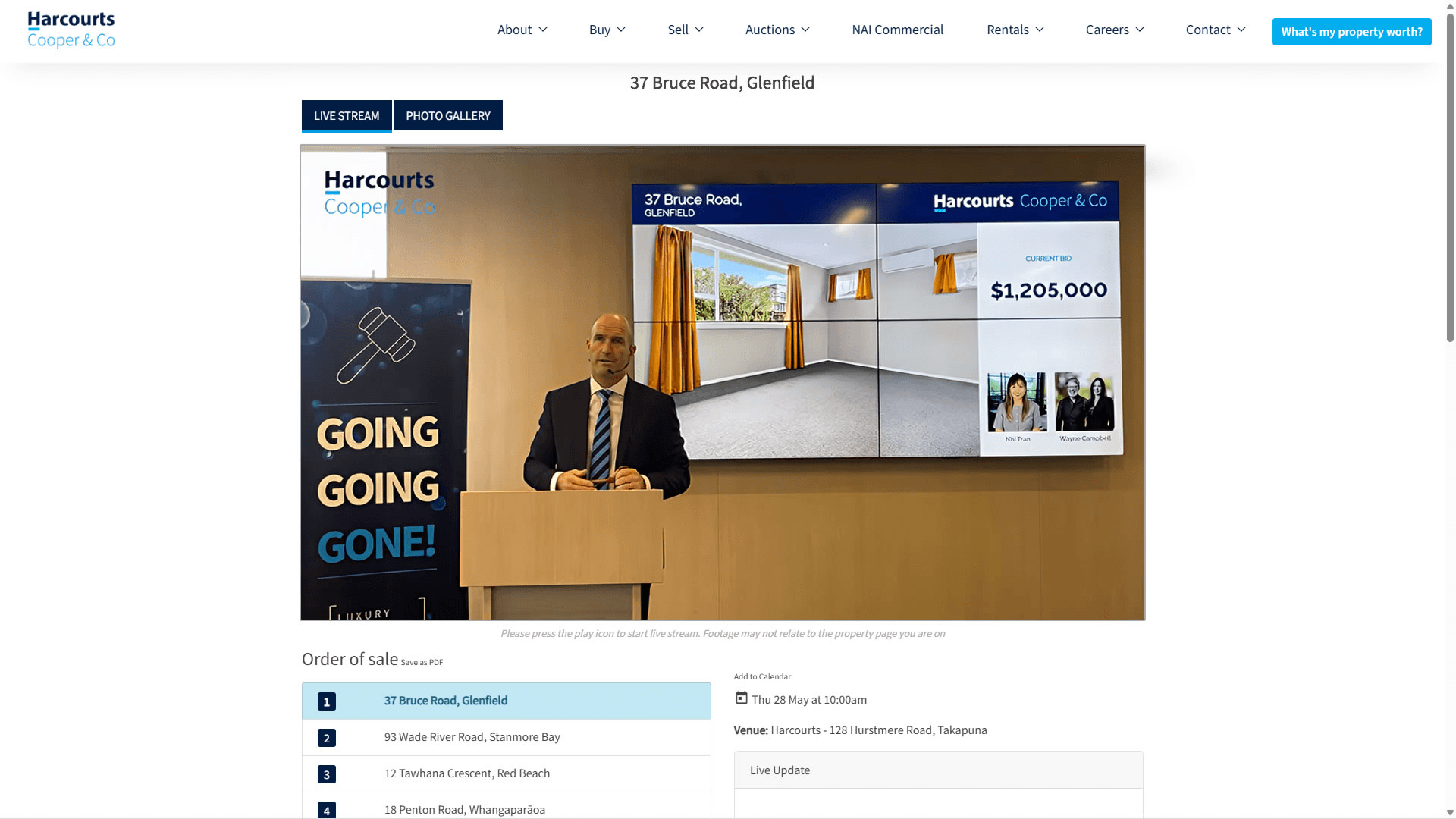Expand the Sell menu chevron
This screenshot has height=819, width=1456.
pyautogui.click(x=699, y=30)
